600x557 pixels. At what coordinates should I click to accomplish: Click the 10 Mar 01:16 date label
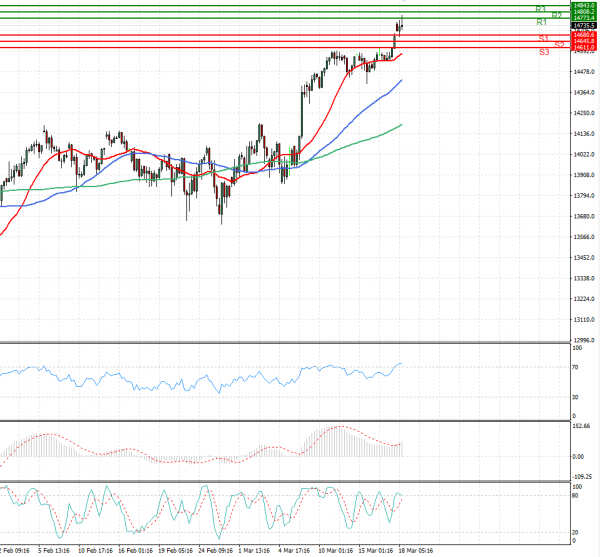(x=336, y=550)
